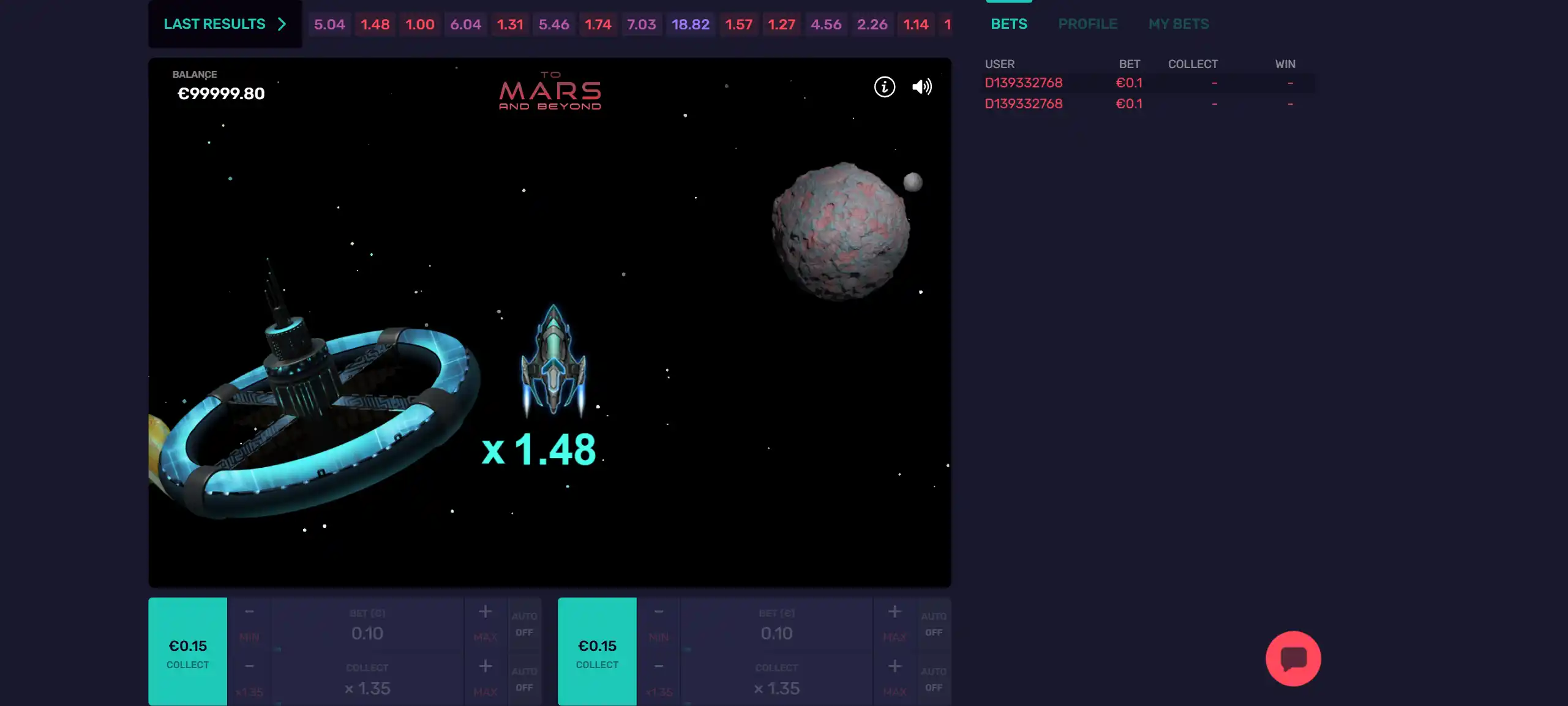Switch to the My Bets tab
This screenshot has width=1568, height=706.
(1178, 24)
